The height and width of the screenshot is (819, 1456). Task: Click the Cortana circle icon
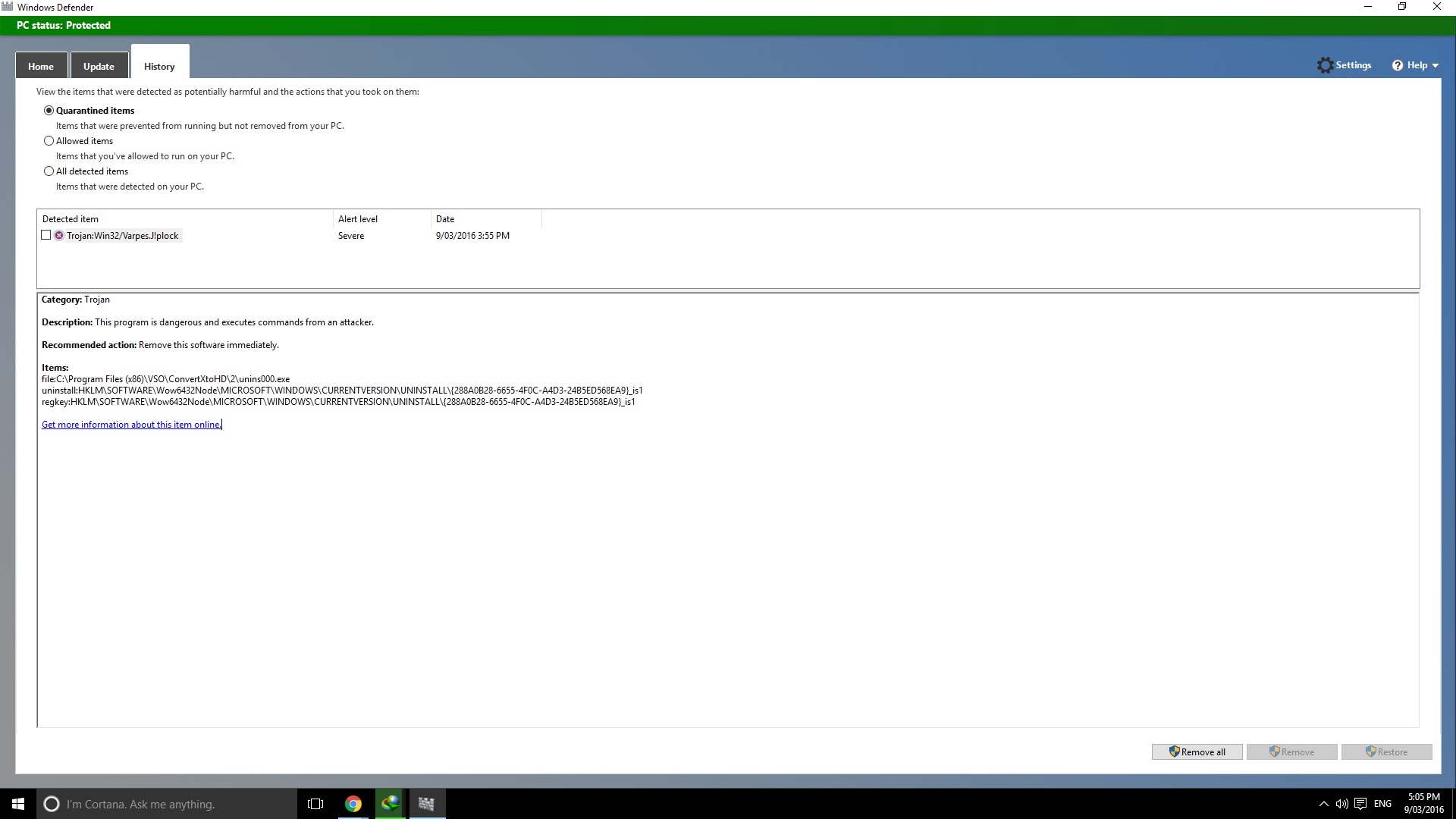pyautogui.click(x=52, y=804)
